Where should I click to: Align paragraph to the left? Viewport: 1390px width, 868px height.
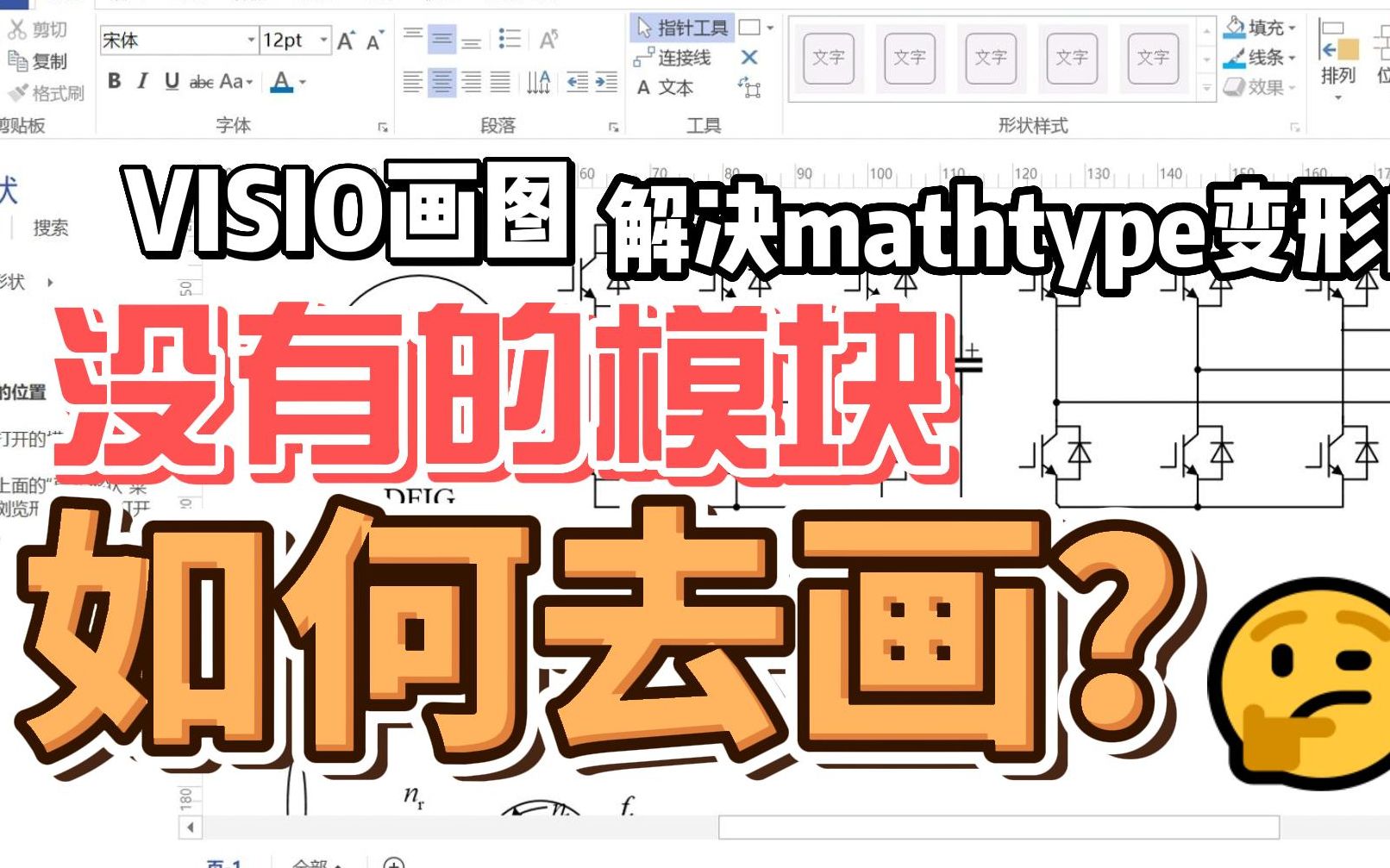tap(414, 82)
